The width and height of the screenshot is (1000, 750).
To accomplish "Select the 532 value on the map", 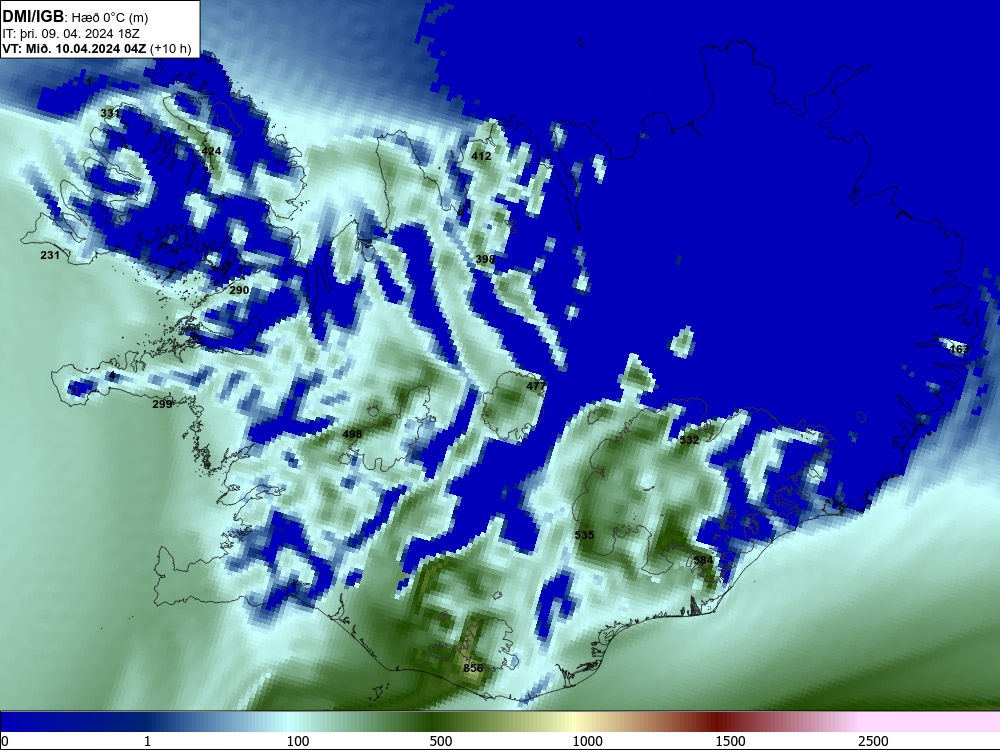I will (x=689, y=440).
